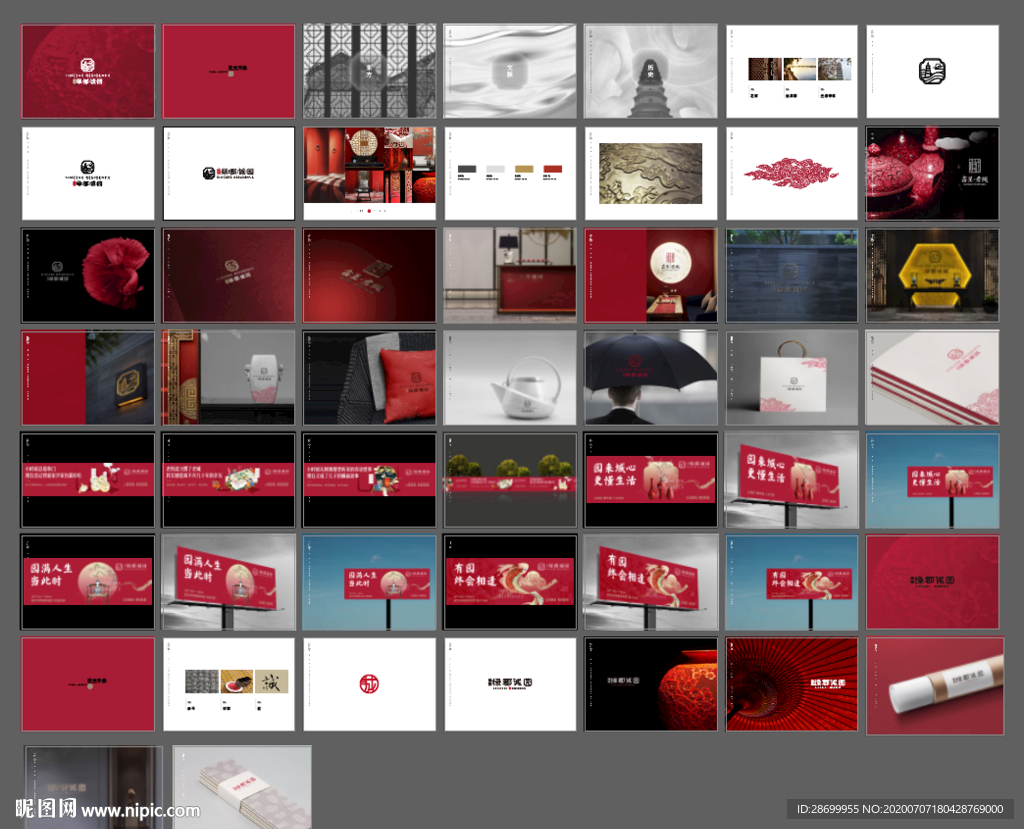This screenshot has height=829, width=1024.
Task: Select the grey Chinese lattice window thumbnail
Action: pos(370,71)
